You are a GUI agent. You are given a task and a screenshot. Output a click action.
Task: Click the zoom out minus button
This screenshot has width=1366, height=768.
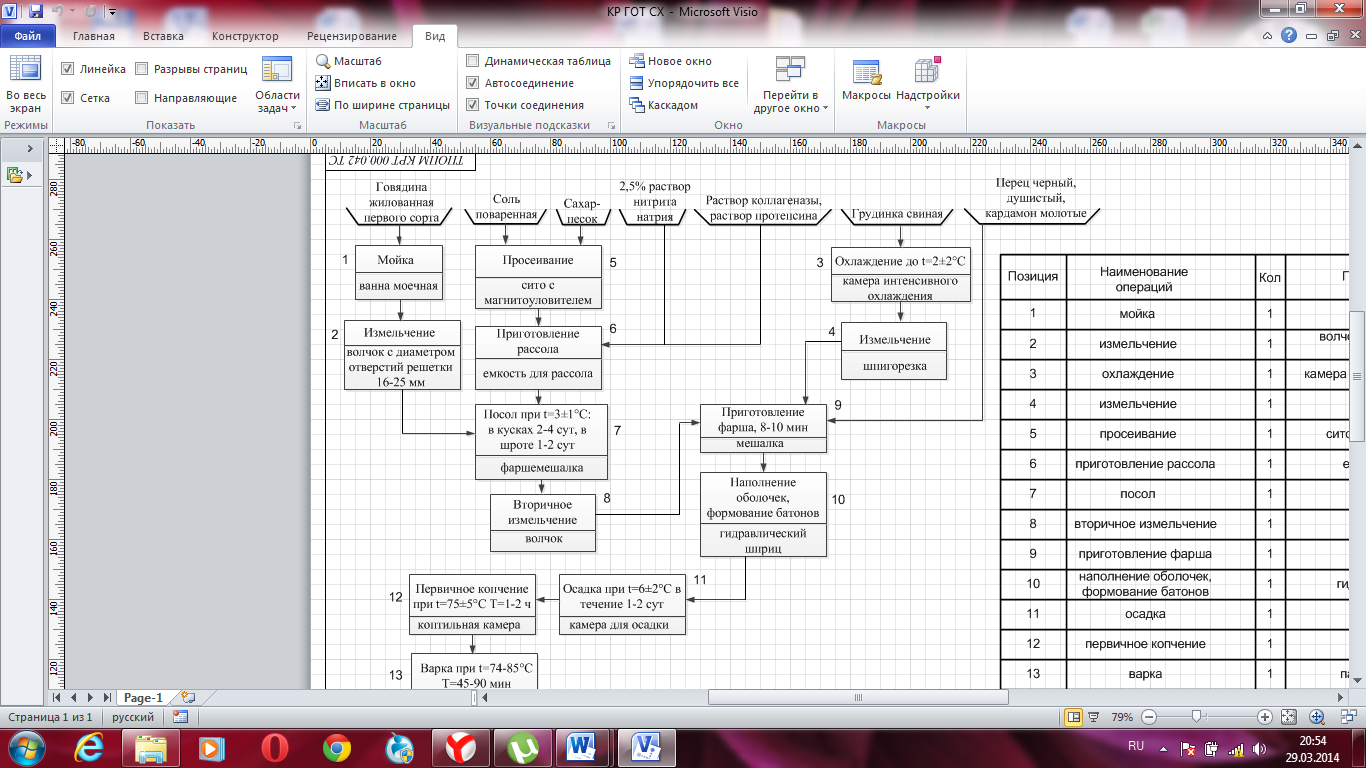(1149, 717)
